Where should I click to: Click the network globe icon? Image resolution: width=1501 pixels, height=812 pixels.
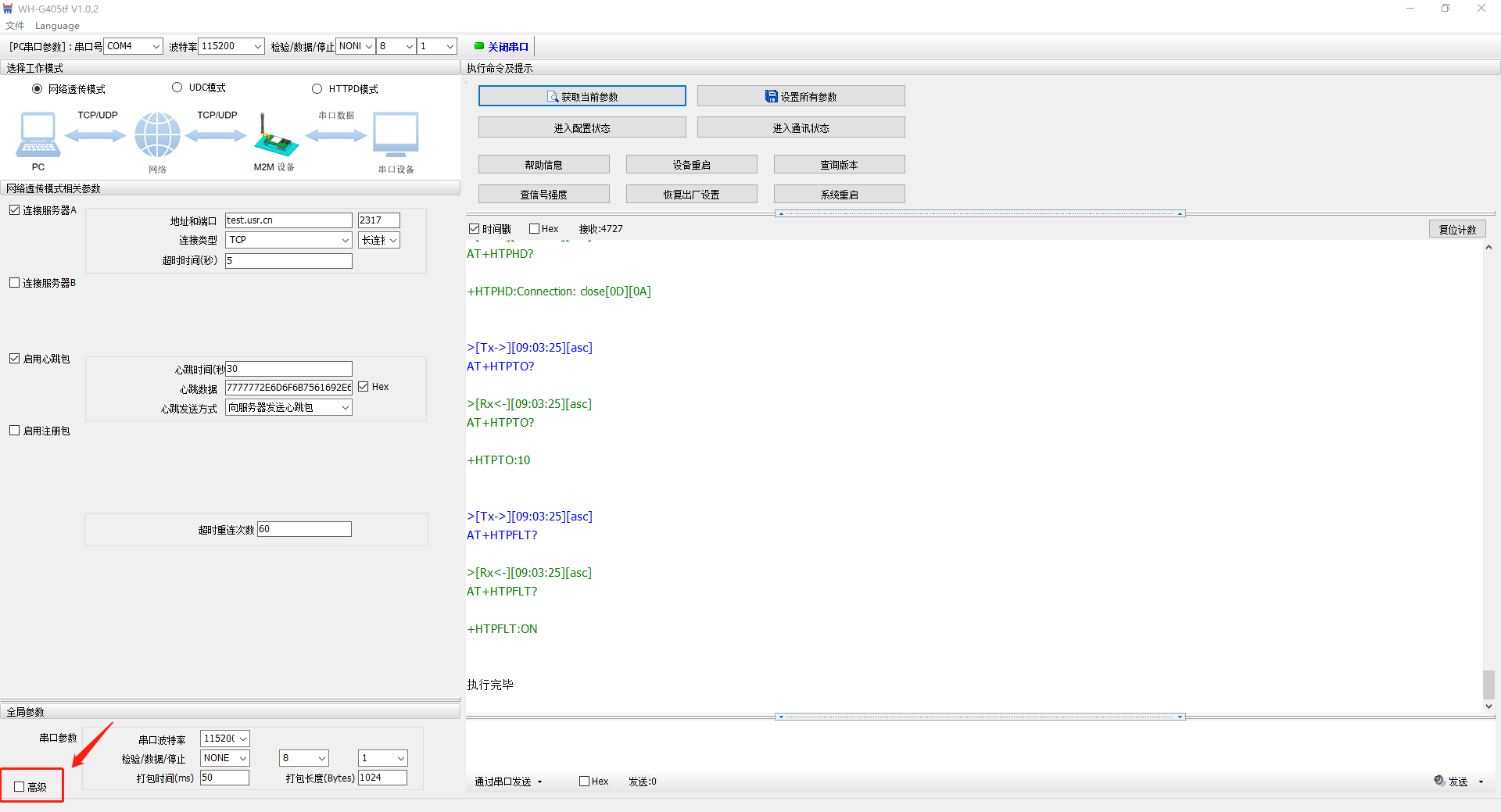(x=157, y=135)
